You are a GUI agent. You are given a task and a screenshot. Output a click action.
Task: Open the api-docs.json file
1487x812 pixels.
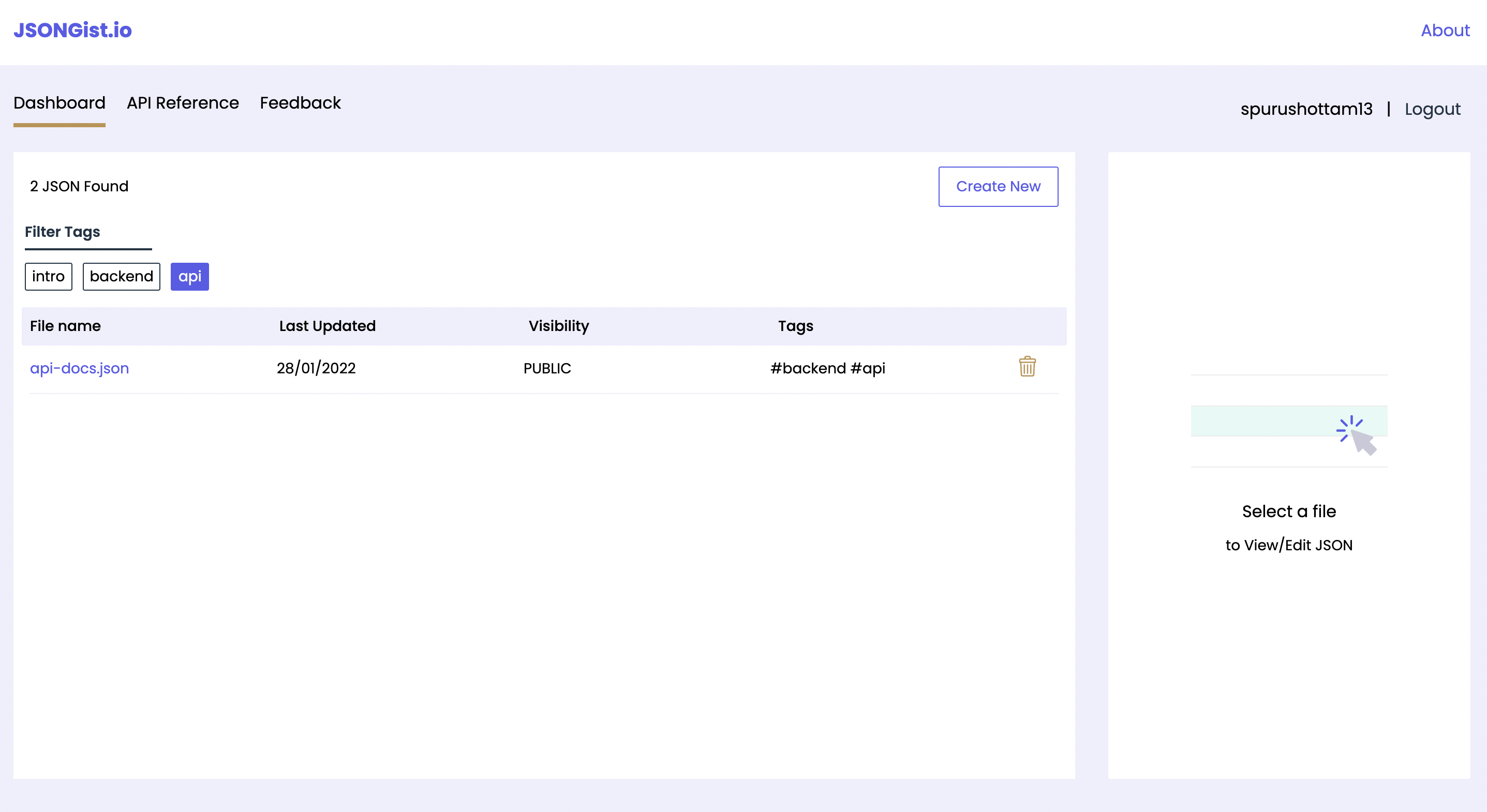tap(80, 368)
